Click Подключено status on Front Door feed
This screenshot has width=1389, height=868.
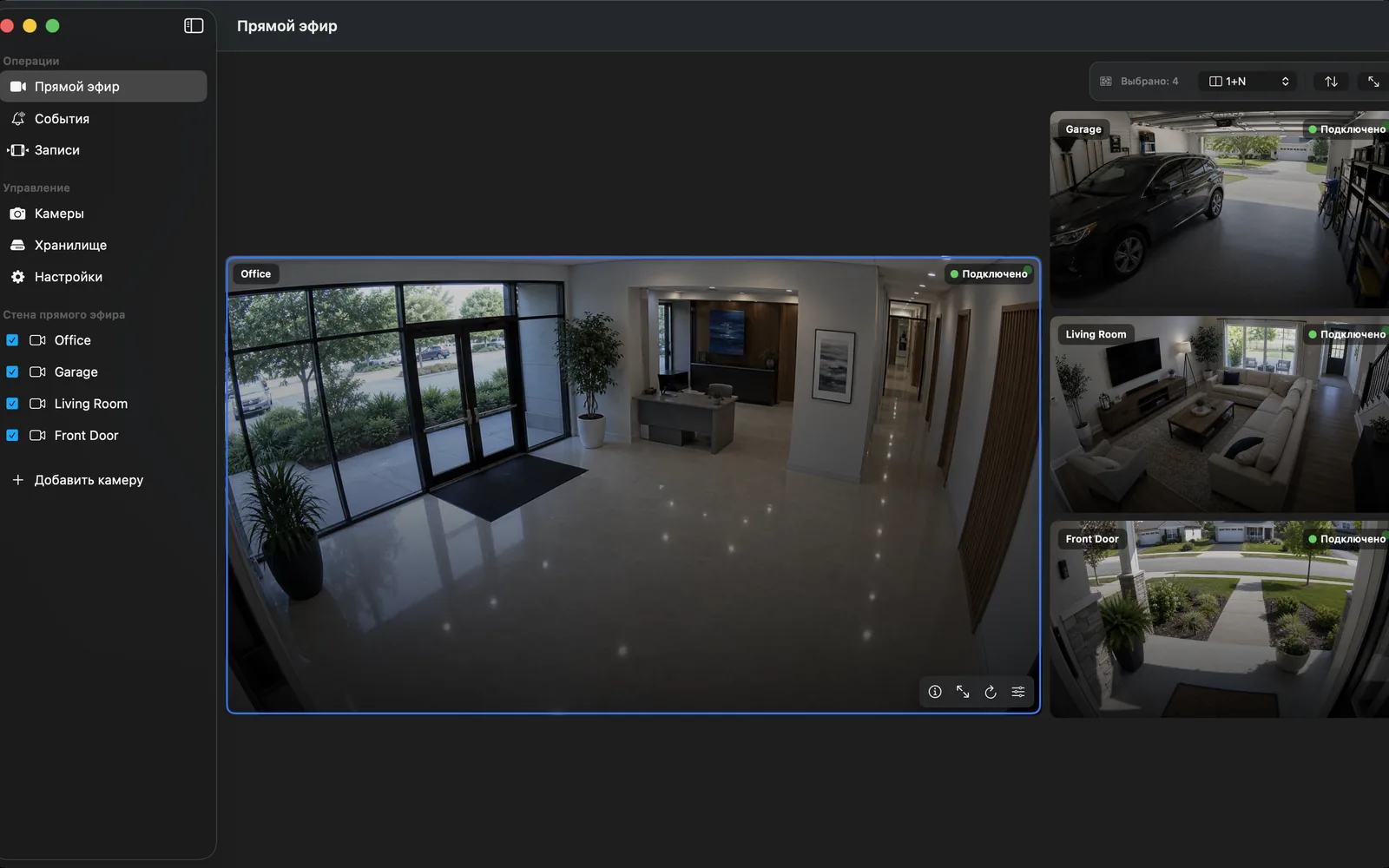click(1346, 539)
